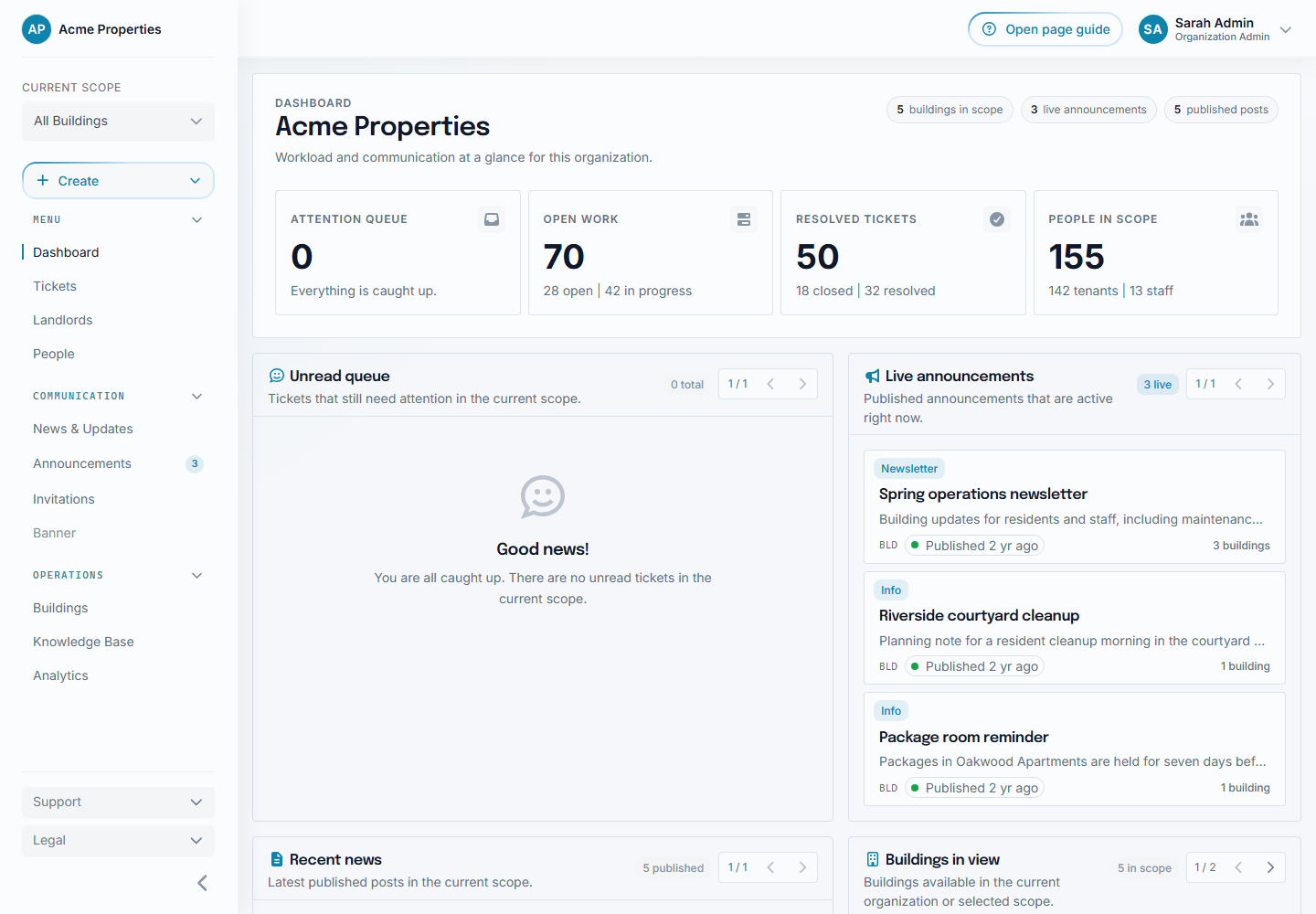Click the Unread queue chat icon
Image resolution: width=1316 pixels, height=914 pixels.
click(277, 376)
